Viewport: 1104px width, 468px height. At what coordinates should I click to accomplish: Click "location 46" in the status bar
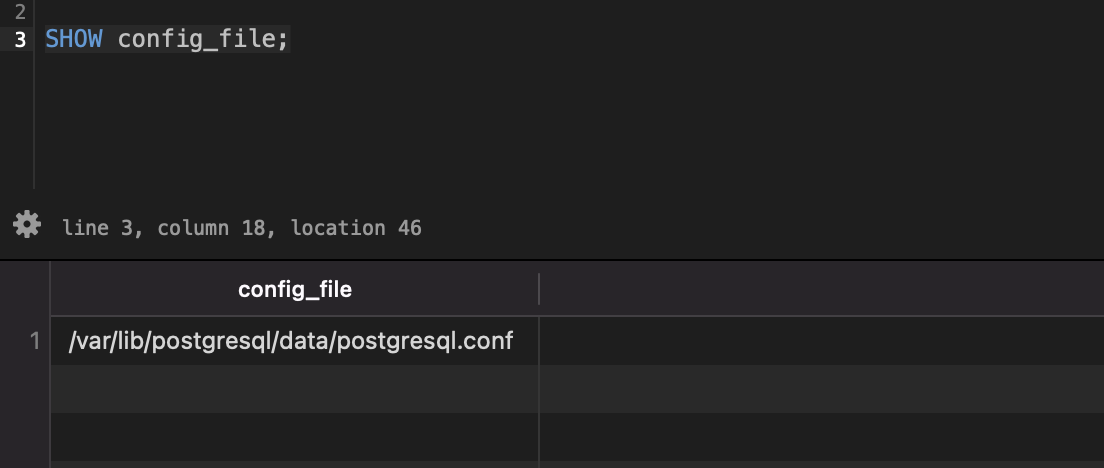coord(356,228)
